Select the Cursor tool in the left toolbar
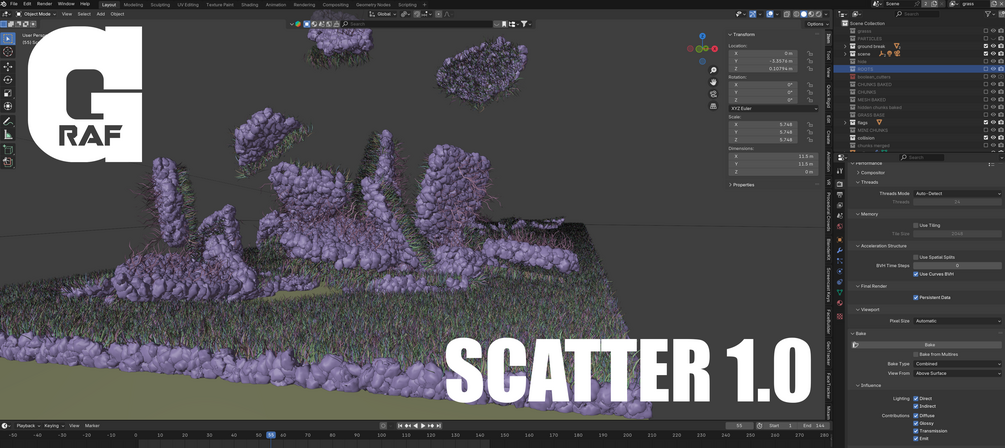Viewport: 1005px width, 448px height. (x=8, y=52)
